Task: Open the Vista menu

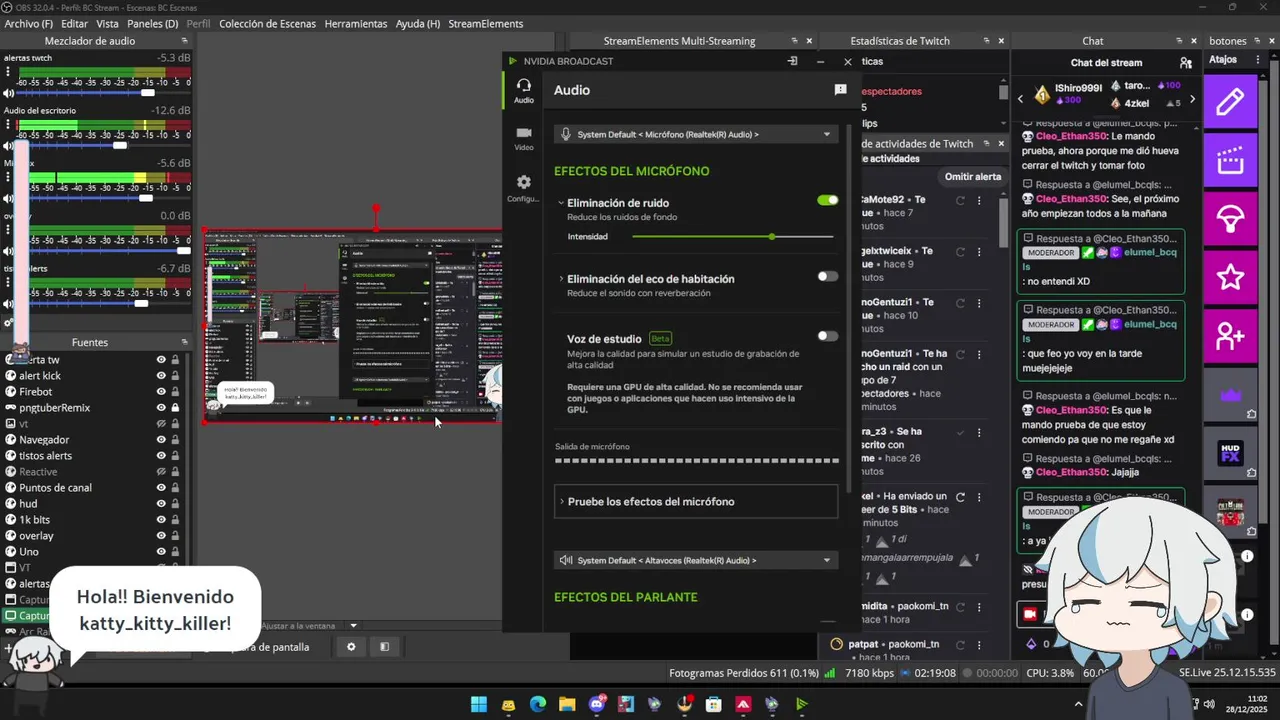Action: point(107,23)
